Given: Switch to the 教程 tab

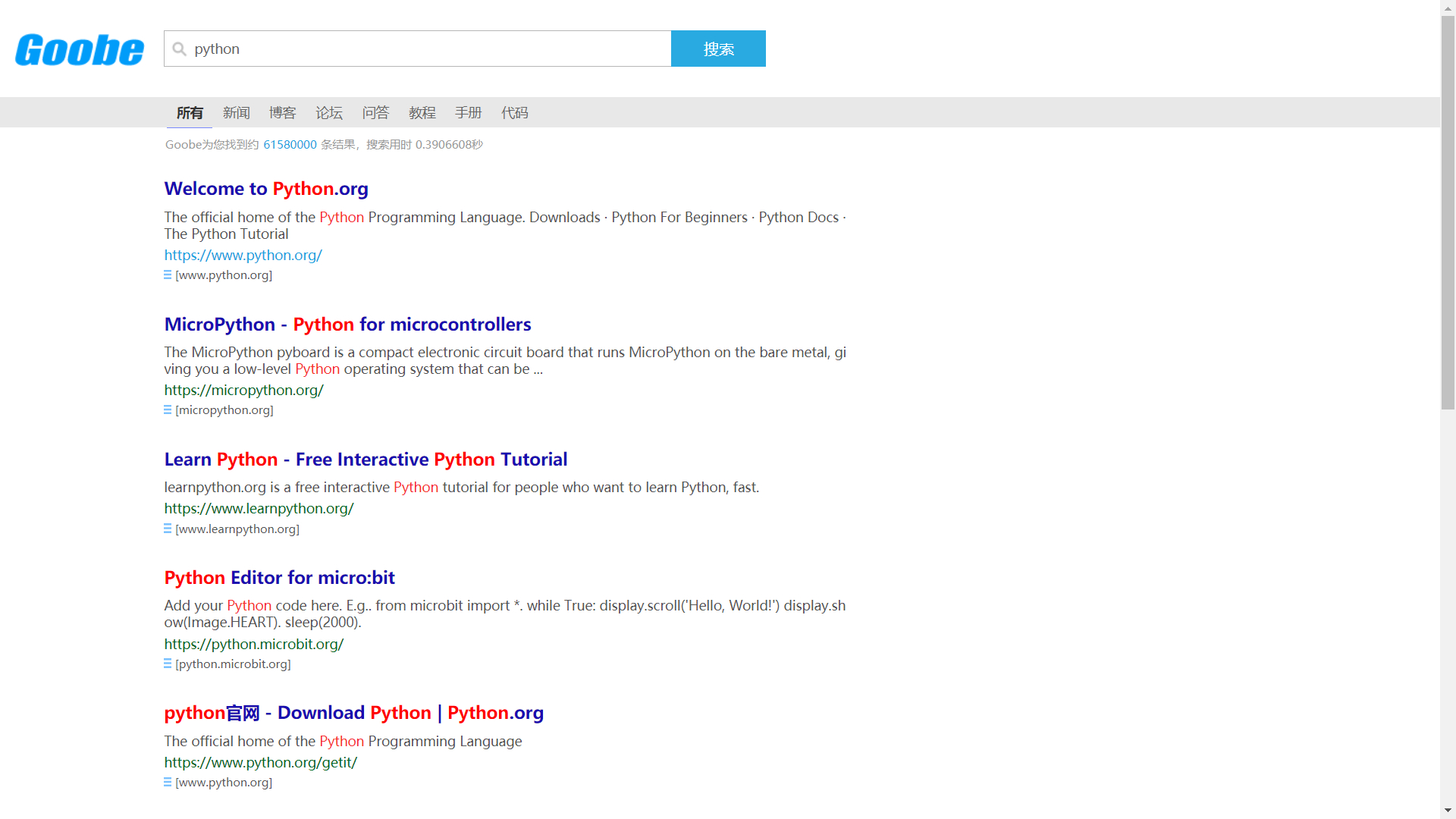Looking at the screenshot, I should [422, 112].
